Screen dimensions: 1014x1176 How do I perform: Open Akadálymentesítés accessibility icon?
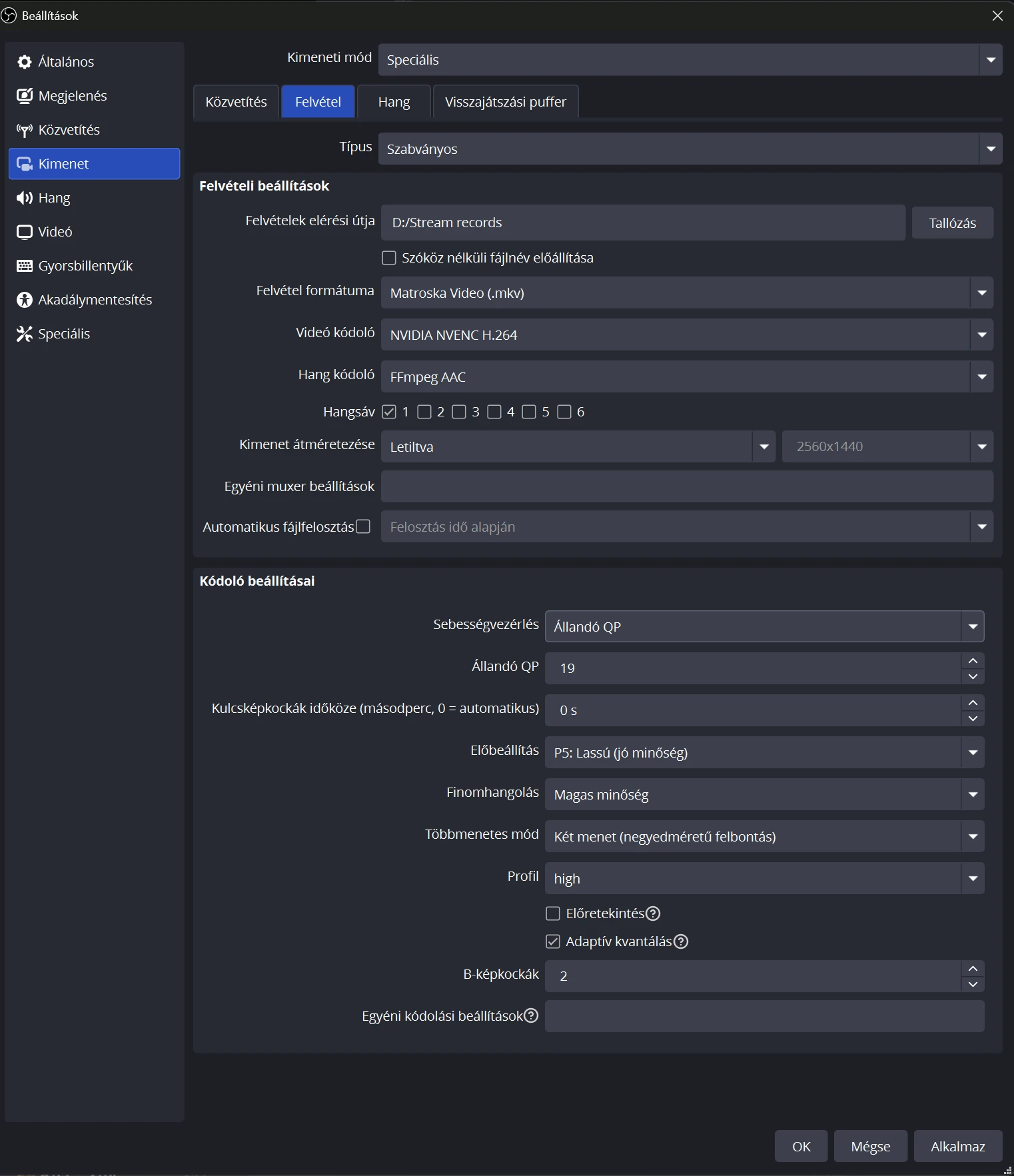(x=25, y=300)
